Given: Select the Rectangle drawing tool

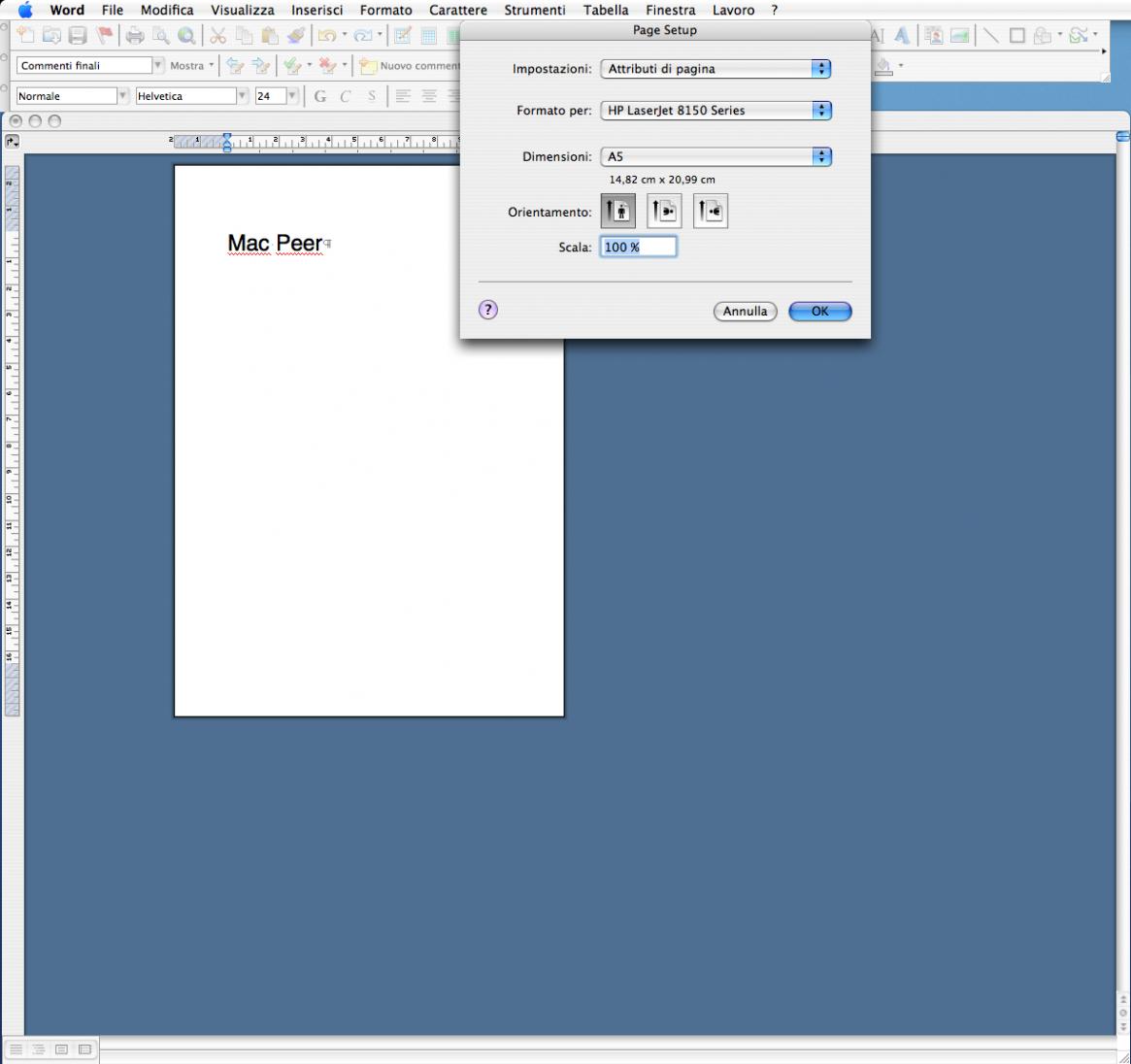Looking at the screenshot, I should pos(1017,35).
